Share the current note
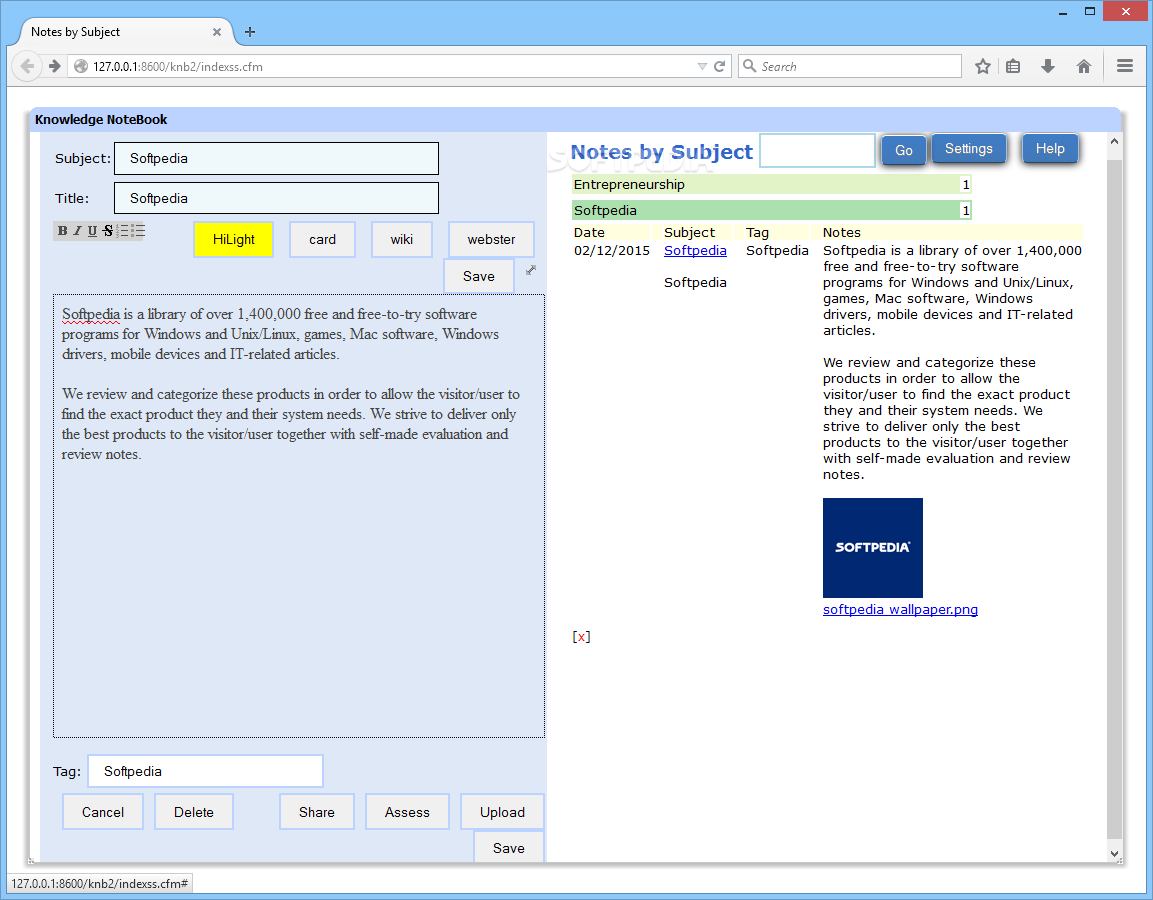This screenshot has width=1153, height=900. point(317,812)
